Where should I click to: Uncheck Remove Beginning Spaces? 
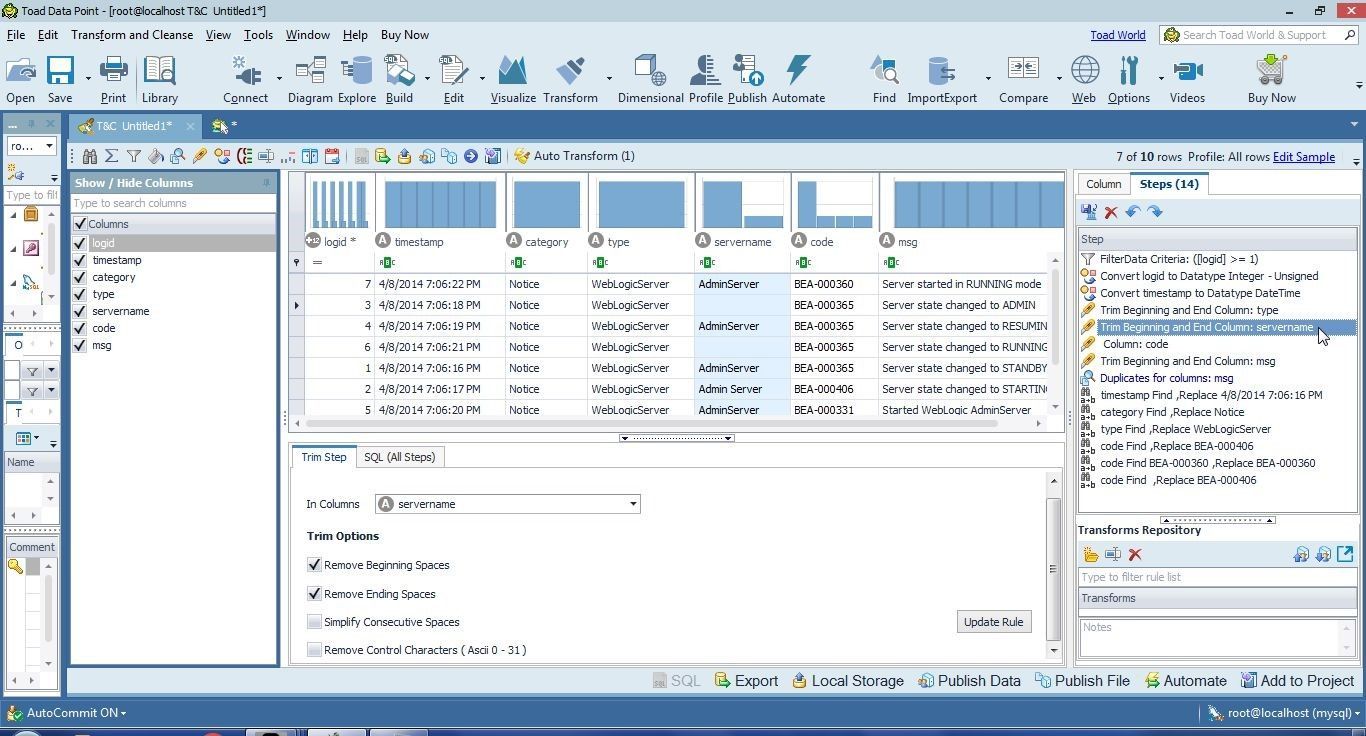pos(314,565)
